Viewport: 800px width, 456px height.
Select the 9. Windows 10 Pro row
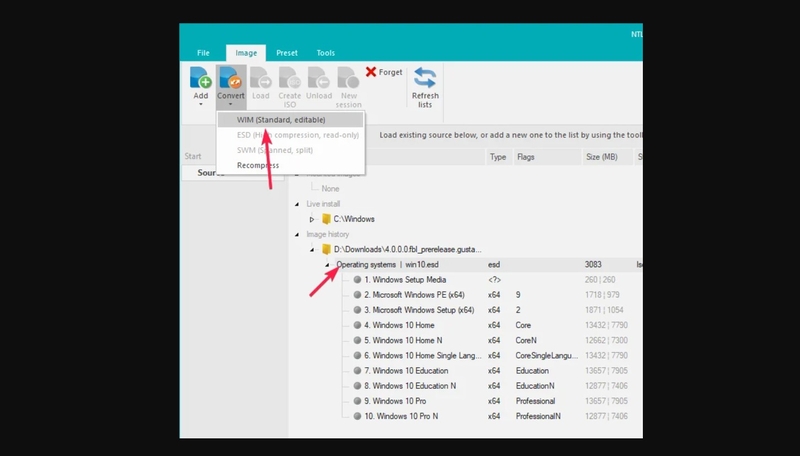tap(395, 401)
